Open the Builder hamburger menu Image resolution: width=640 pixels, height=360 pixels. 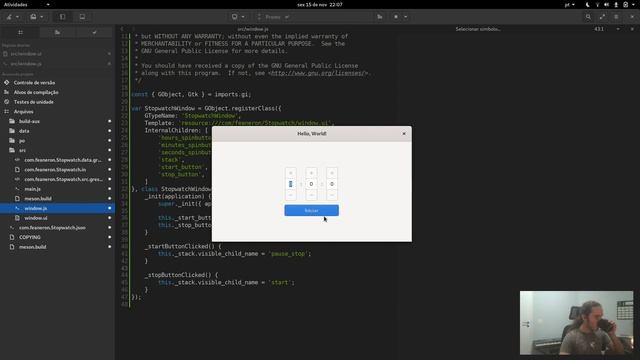pyautogui.click(x=616, y=17)
